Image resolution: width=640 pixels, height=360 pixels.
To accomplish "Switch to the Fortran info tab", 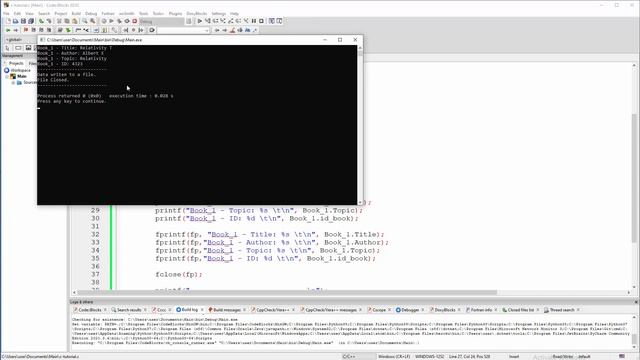I will [x=481, y=310].
